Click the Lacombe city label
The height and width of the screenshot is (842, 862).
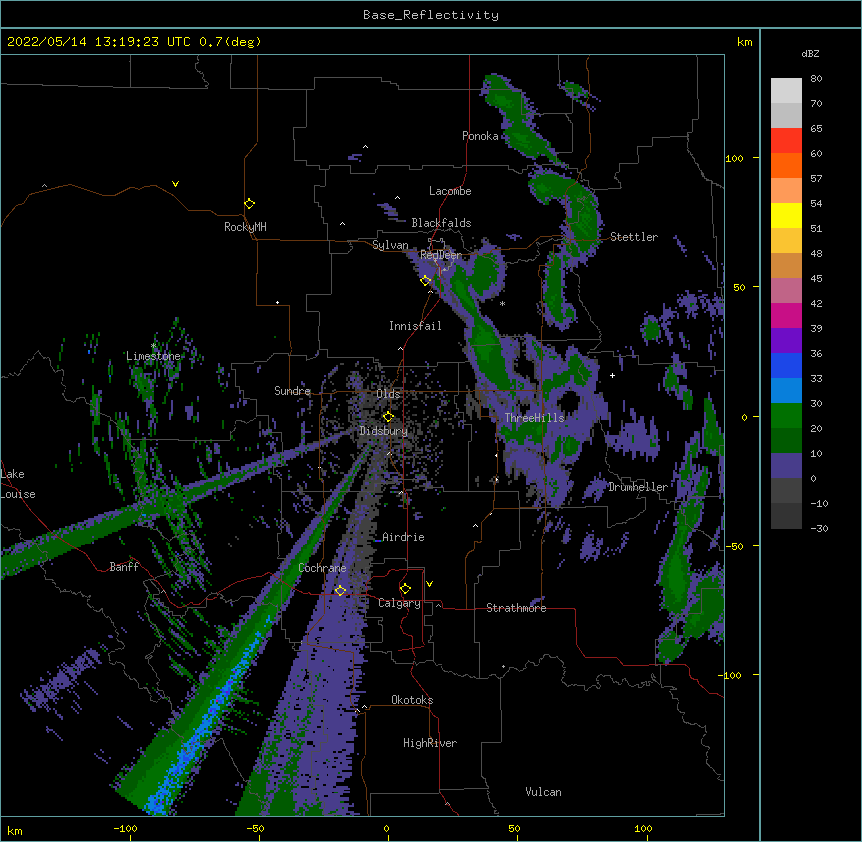(450, 191)
